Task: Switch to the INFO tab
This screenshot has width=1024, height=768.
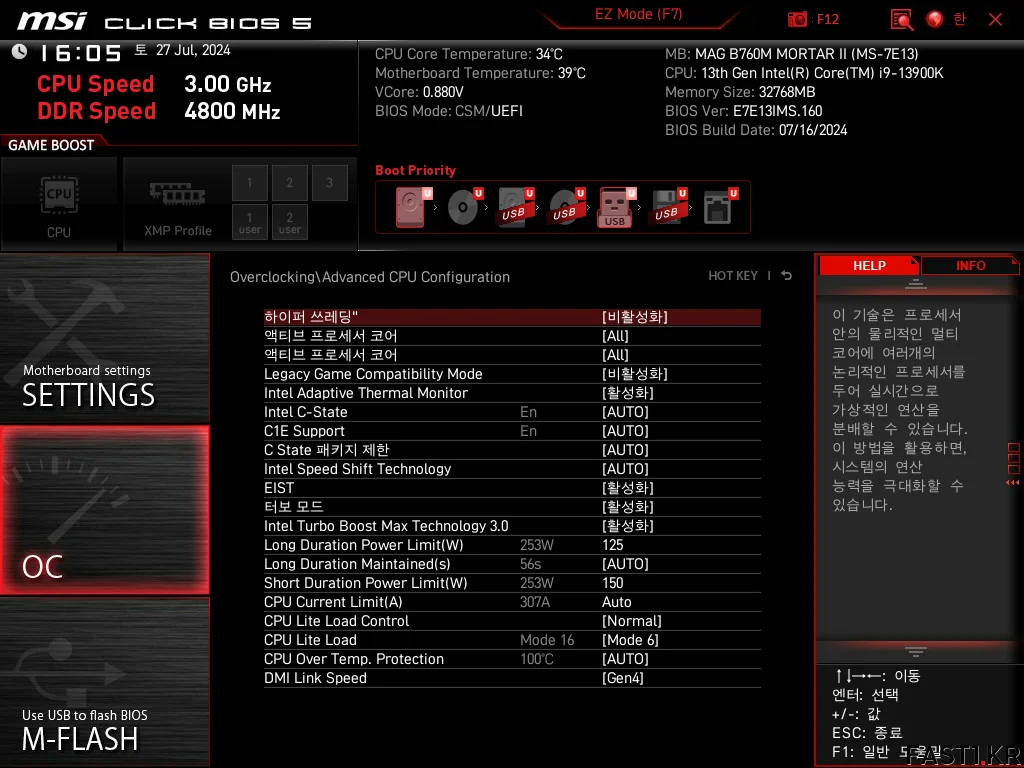Action: 970,265
